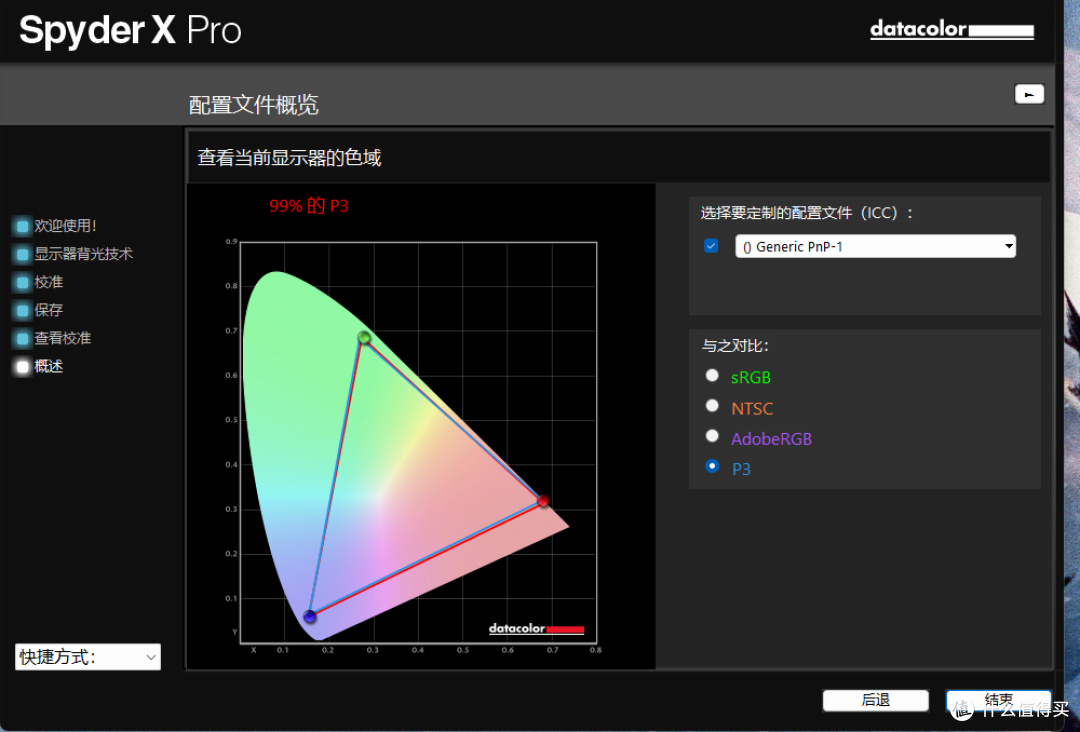Click the 结束 finish button
This screenshot has width=1080, height=732.
pyautogui.click(x=999, y=700)
